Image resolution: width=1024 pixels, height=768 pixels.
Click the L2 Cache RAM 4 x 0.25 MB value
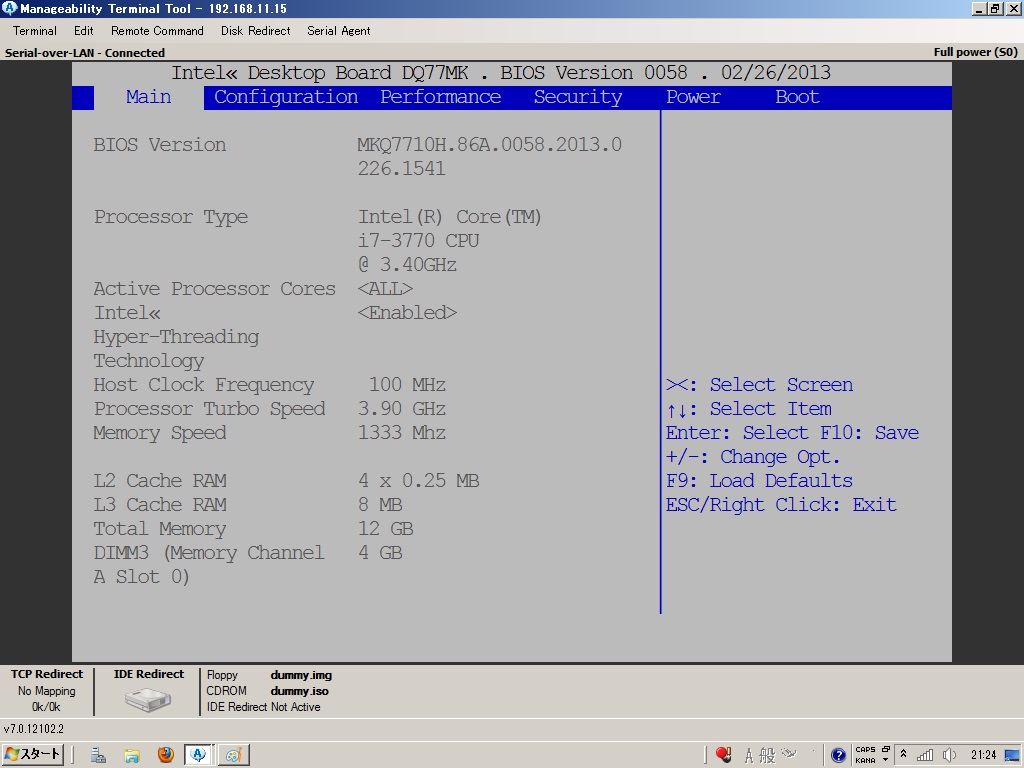419,481
